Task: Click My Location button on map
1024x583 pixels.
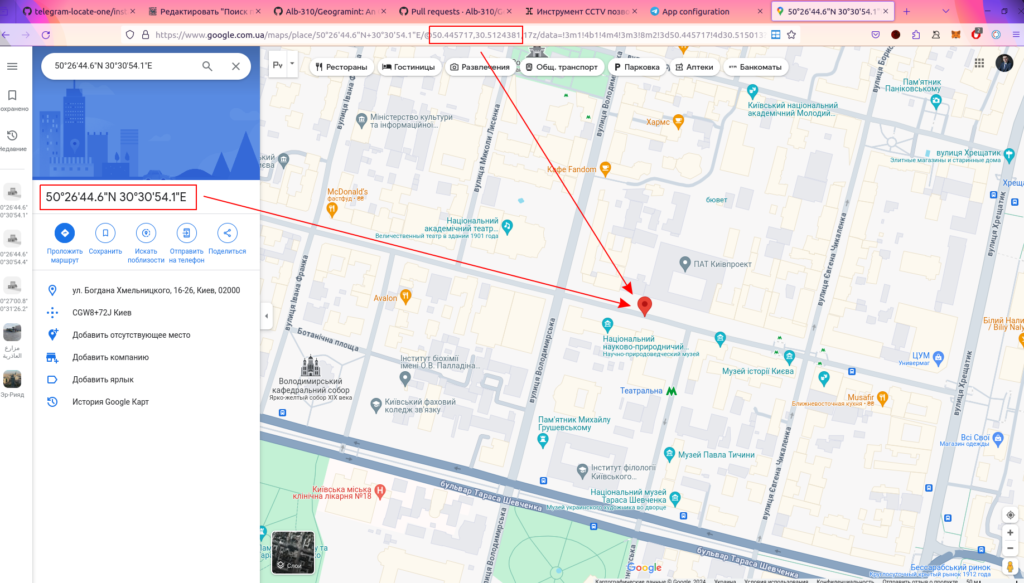Action: (1010, 515)
